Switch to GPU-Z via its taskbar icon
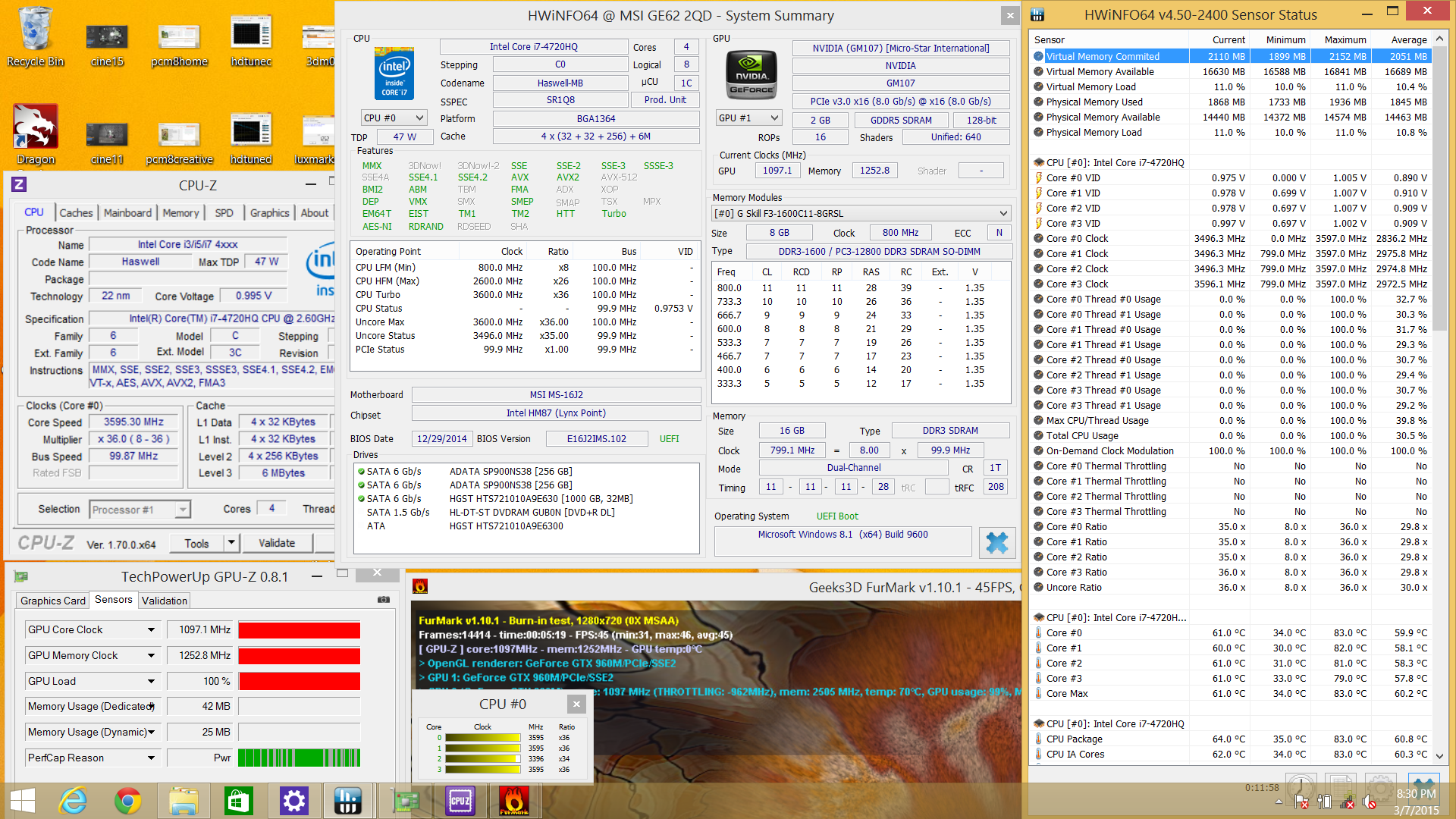The height and width of the screenshot is (819, 1456). coord(406,801)
